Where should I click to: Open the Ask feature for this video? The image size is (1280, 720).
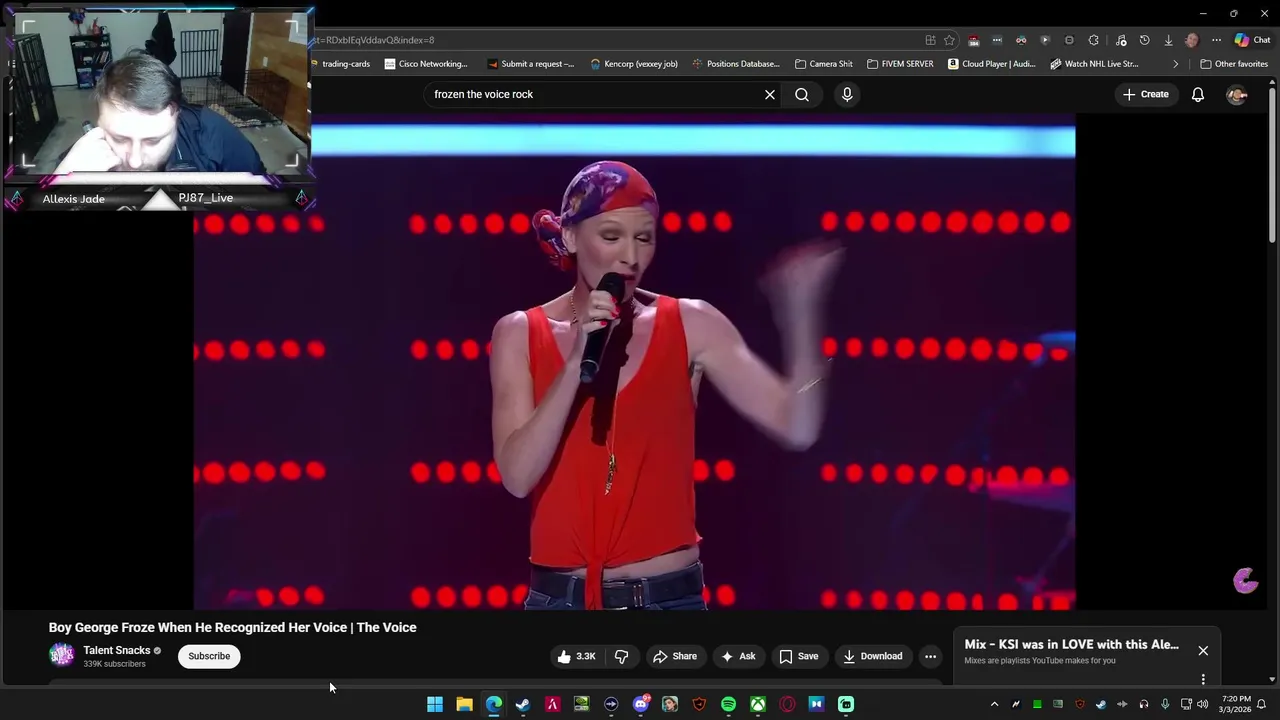738,656
